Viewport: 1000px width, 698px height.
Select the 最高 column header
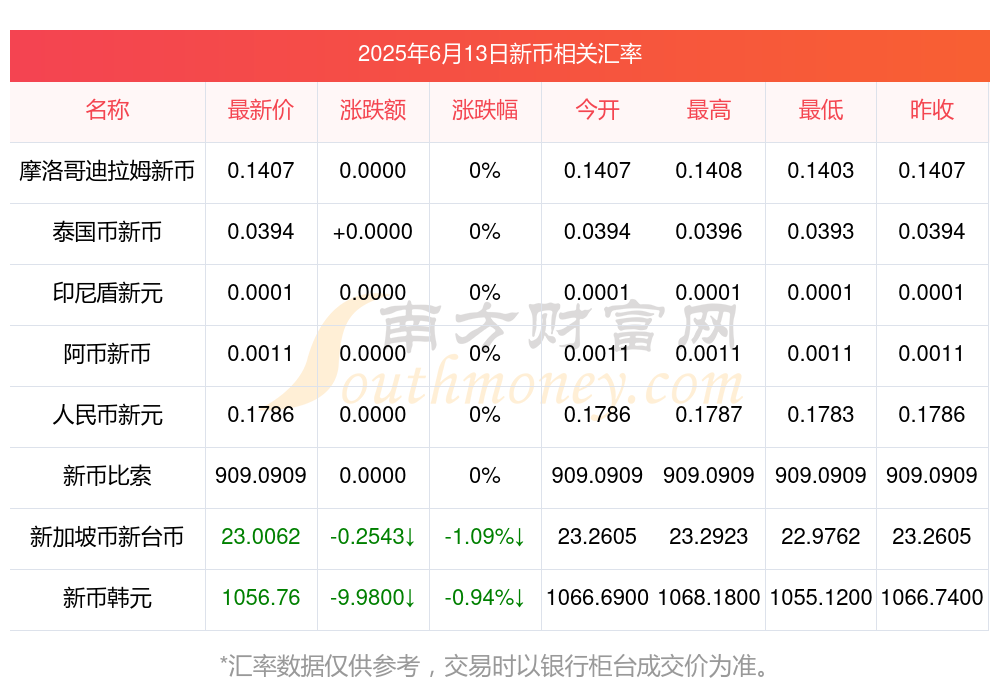tap(709, 110)
